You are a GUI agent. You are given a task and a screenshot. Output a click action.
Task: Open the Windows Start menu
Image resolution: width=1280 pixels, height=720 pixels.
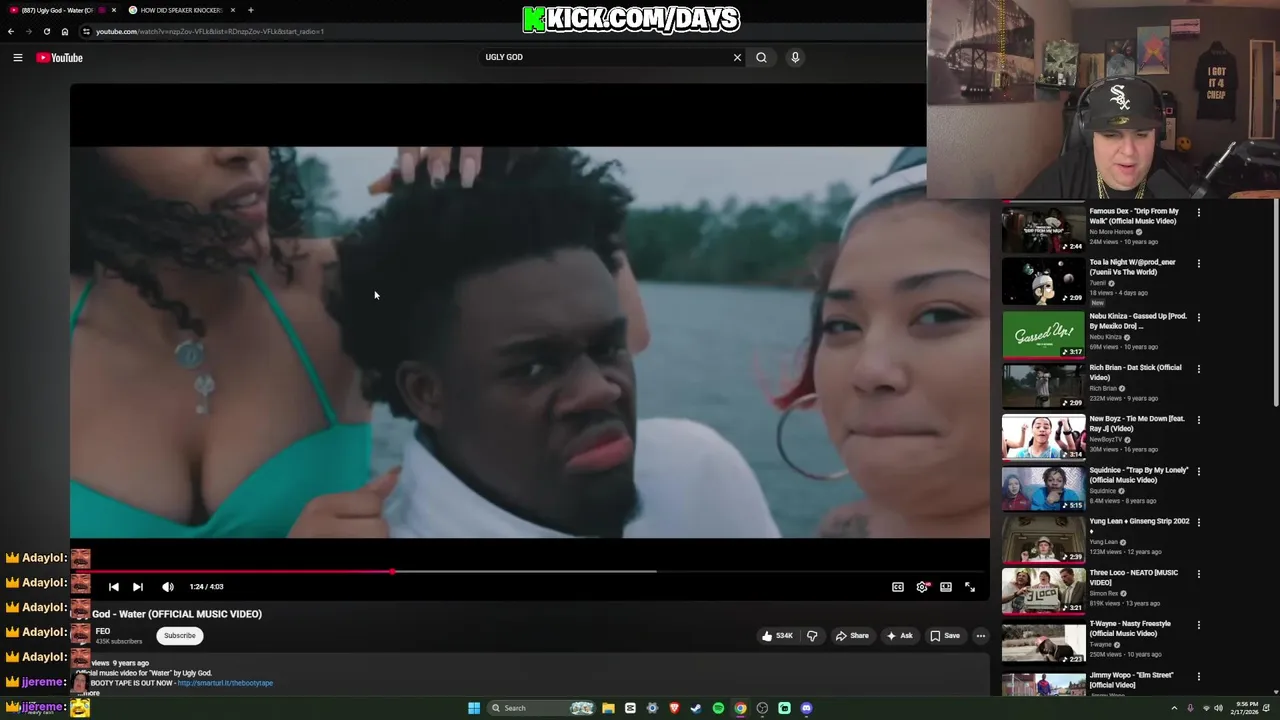474,708
